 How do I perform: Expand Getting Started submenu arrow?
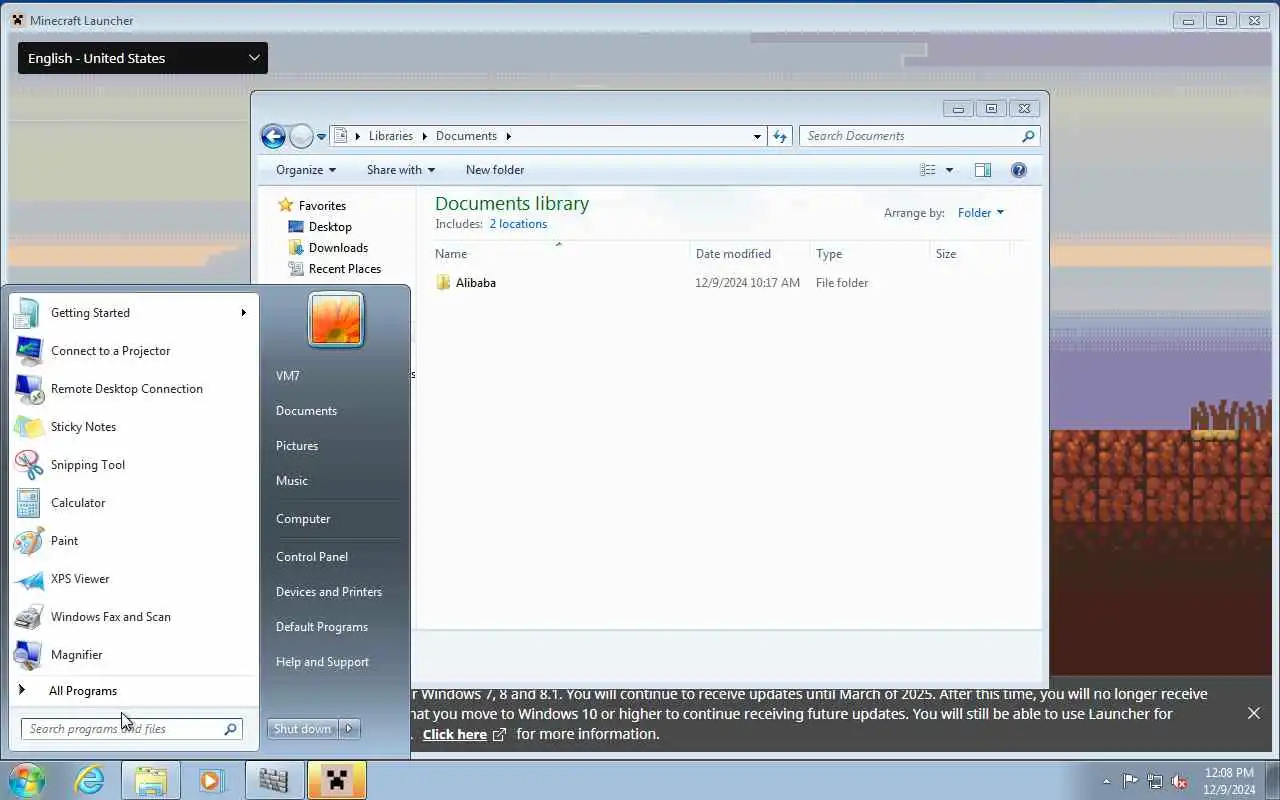[x=243, y=313]
